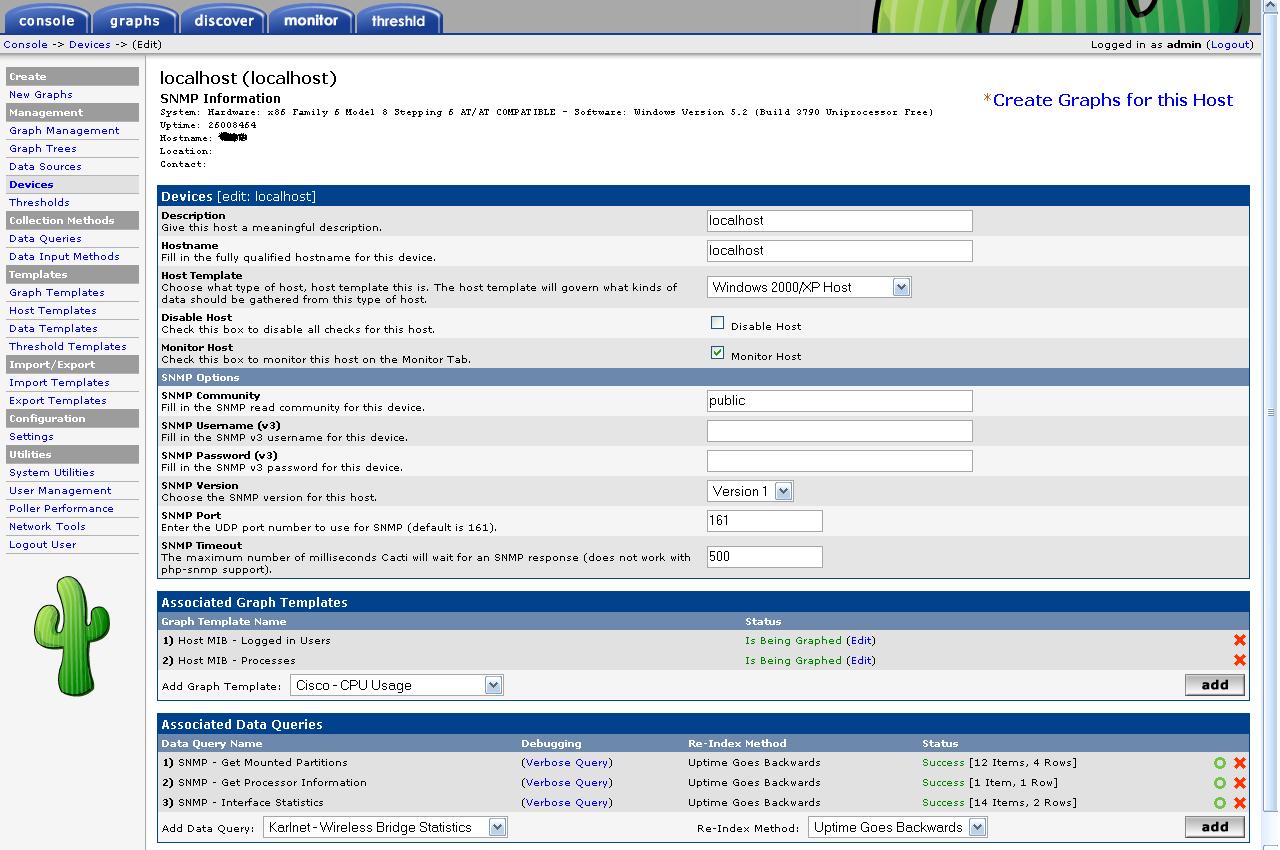Open the Re-Index Method dropdown

(898, 827)
